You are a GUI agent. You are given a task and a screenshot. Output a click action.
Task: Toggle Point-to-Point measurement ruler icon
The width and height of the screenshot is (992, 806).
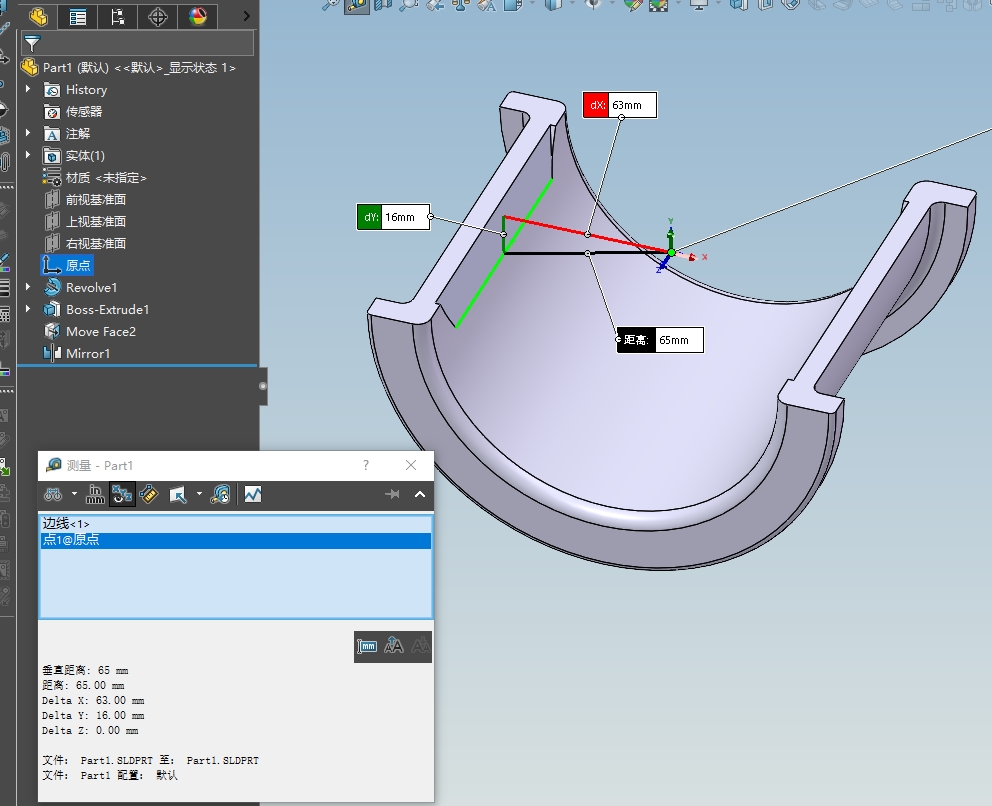(149, 494)
